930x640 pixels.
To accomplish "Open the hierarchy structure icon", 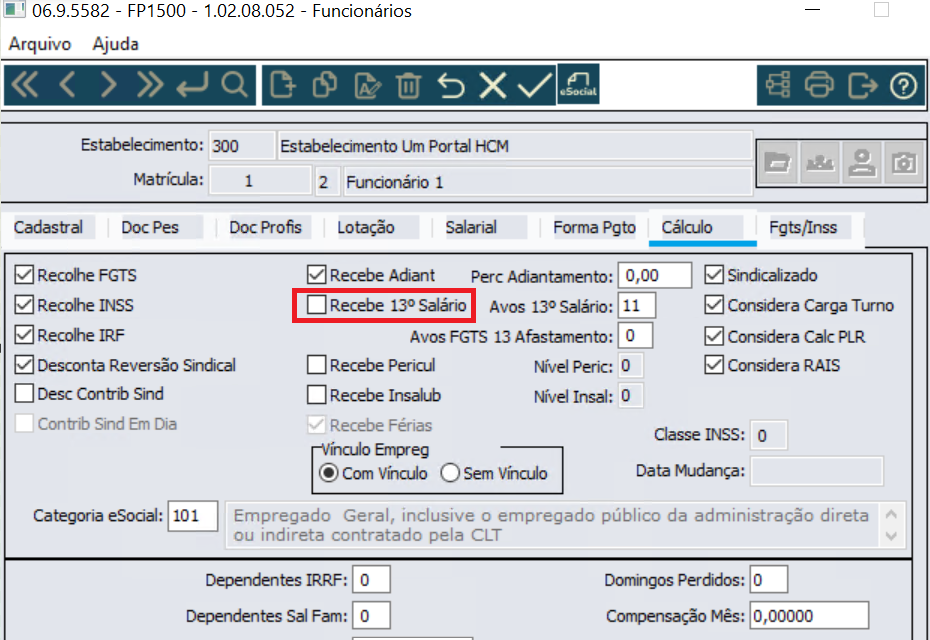I will (x=778, y=85).
